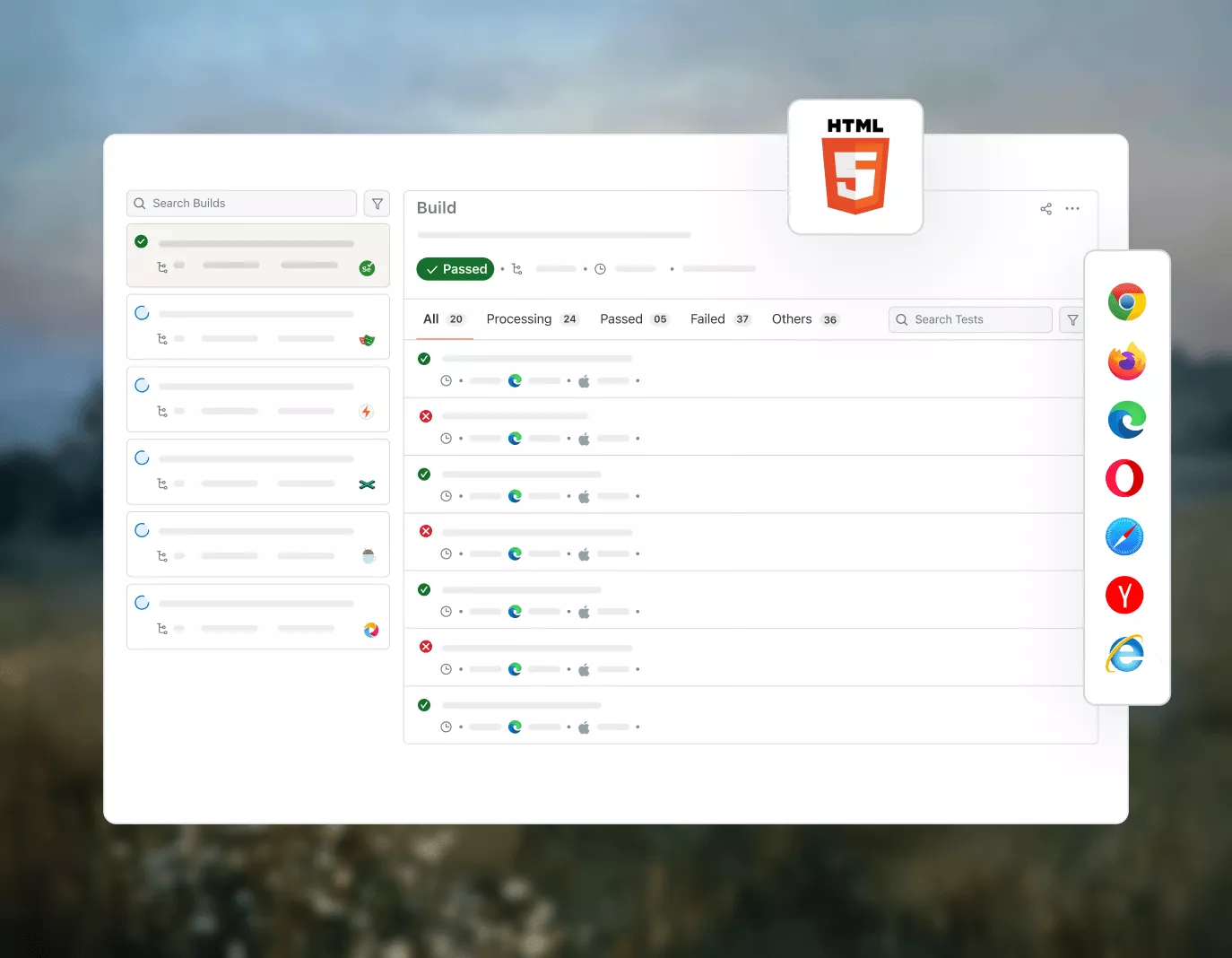
Task: Focus the Search Builds field
Action: click(242, 204)
